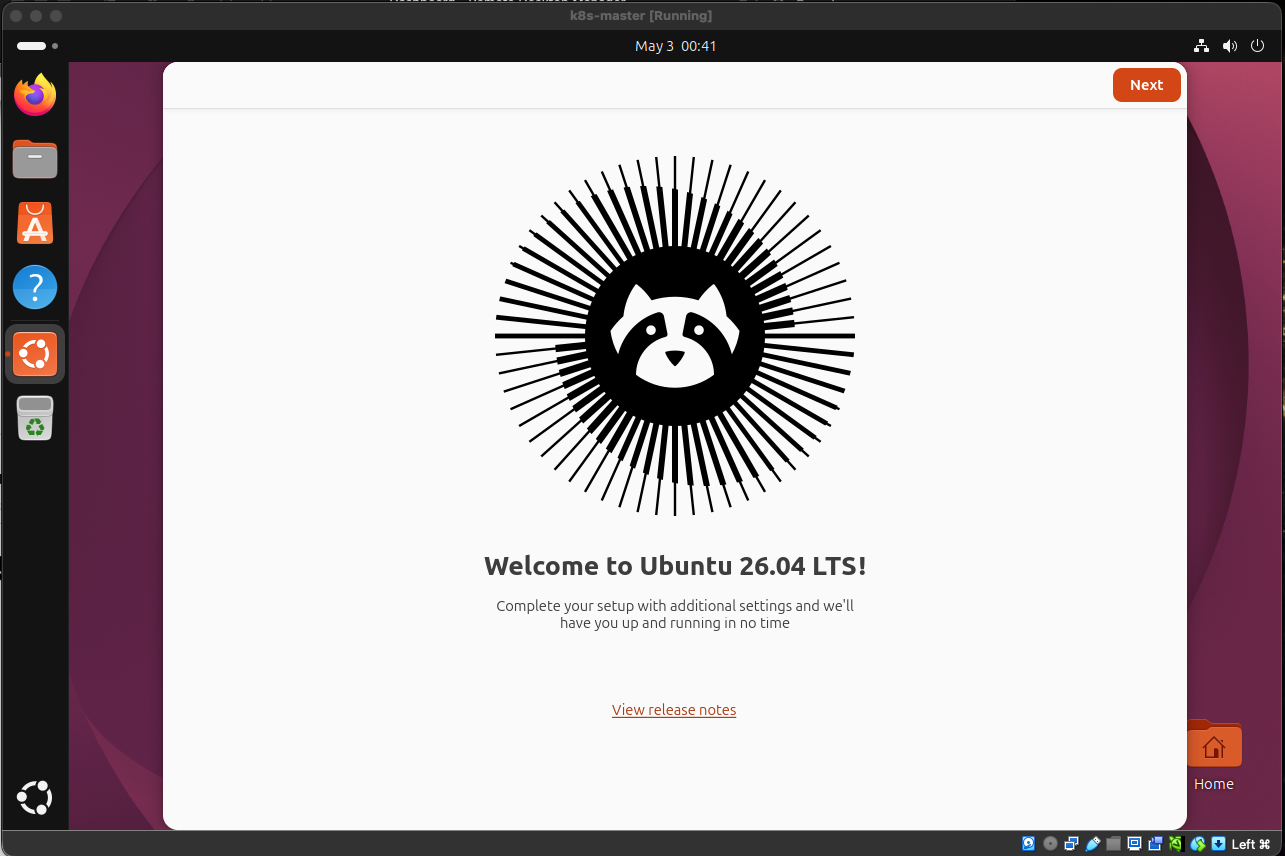Launch the Files manager from the dock

click(x=35, y=159)
